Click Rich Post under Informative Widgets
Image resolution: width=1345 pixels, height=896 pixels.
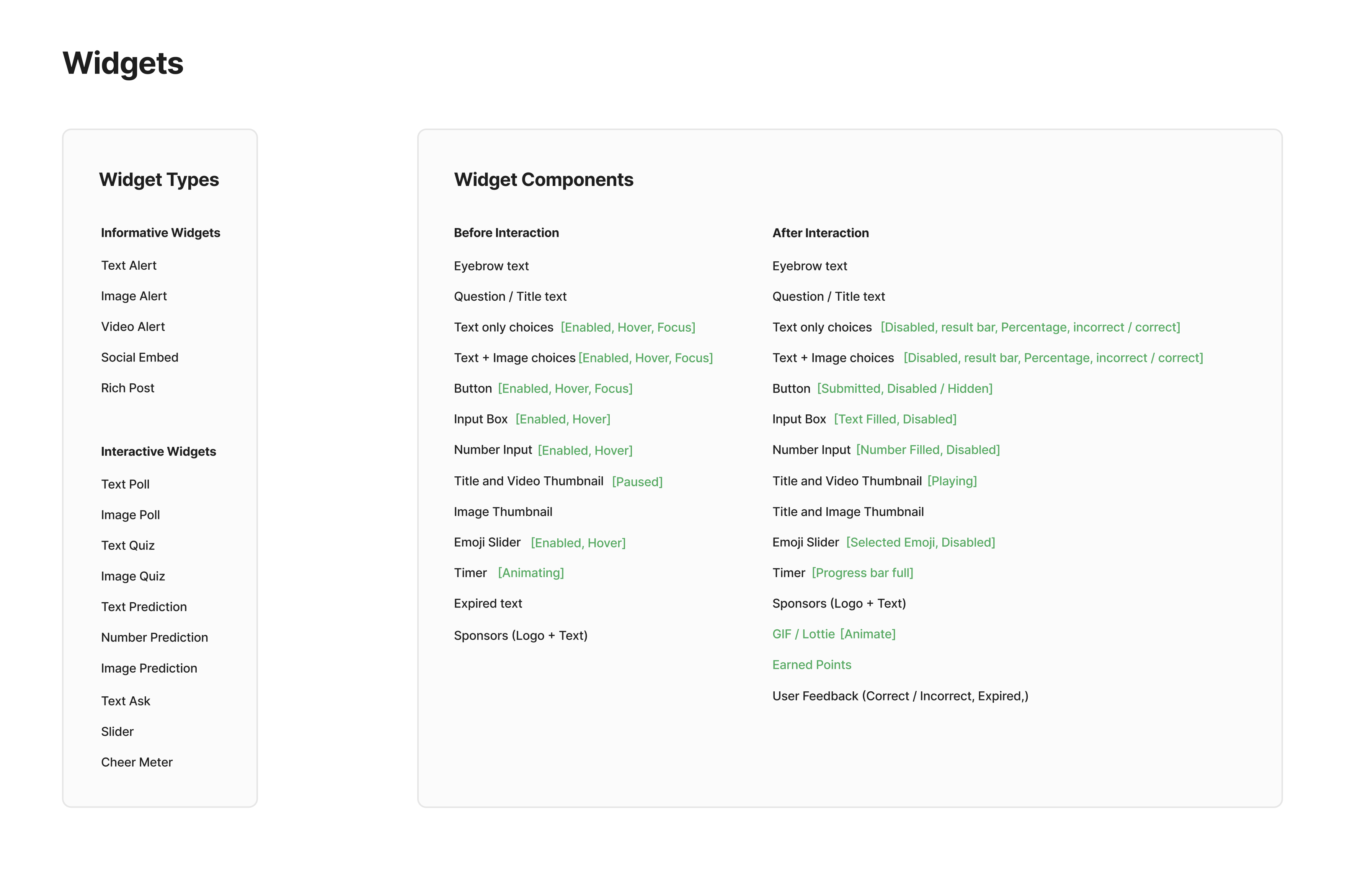coord(127,388)
